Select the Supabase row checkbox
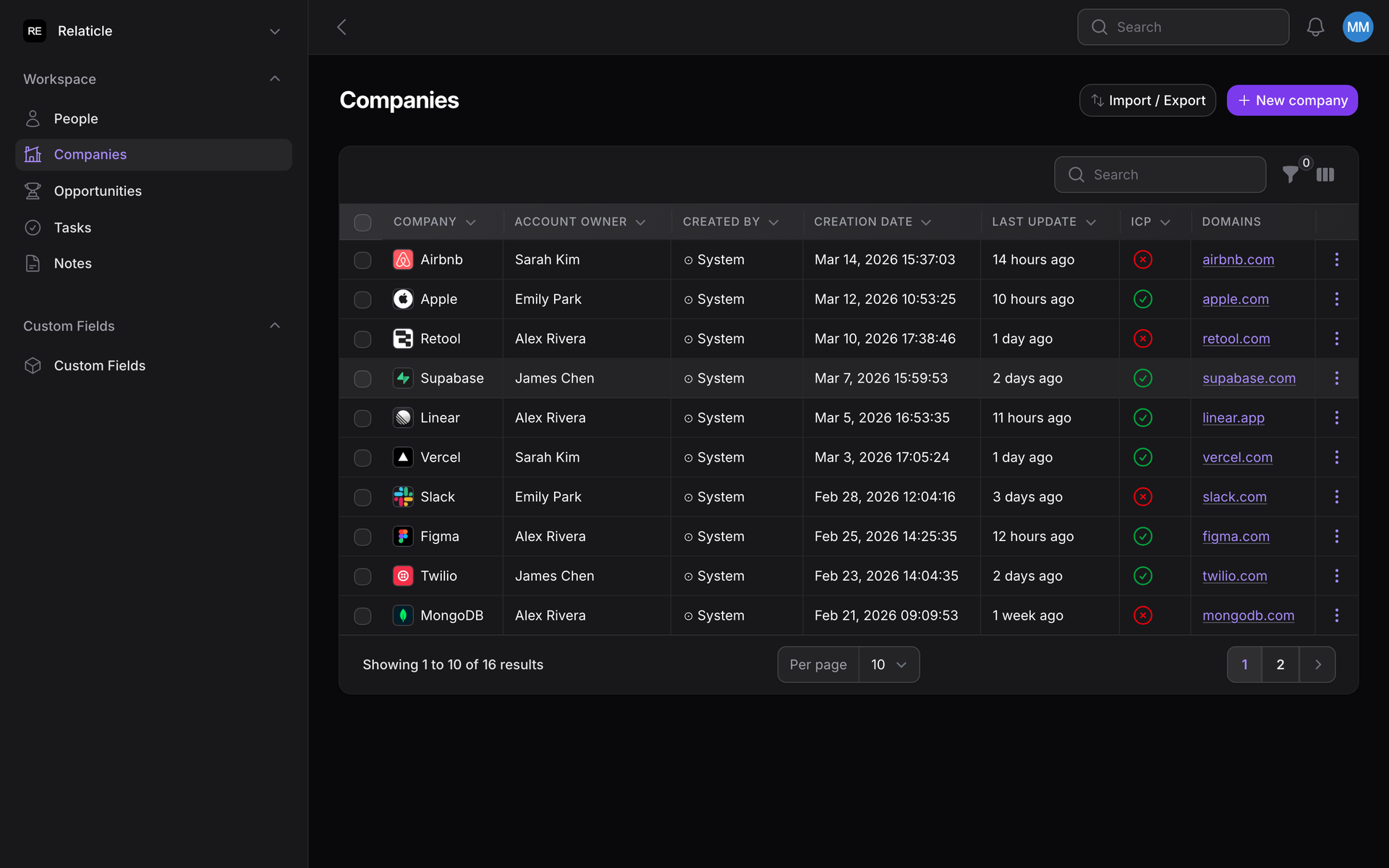 tap(362, 379)
